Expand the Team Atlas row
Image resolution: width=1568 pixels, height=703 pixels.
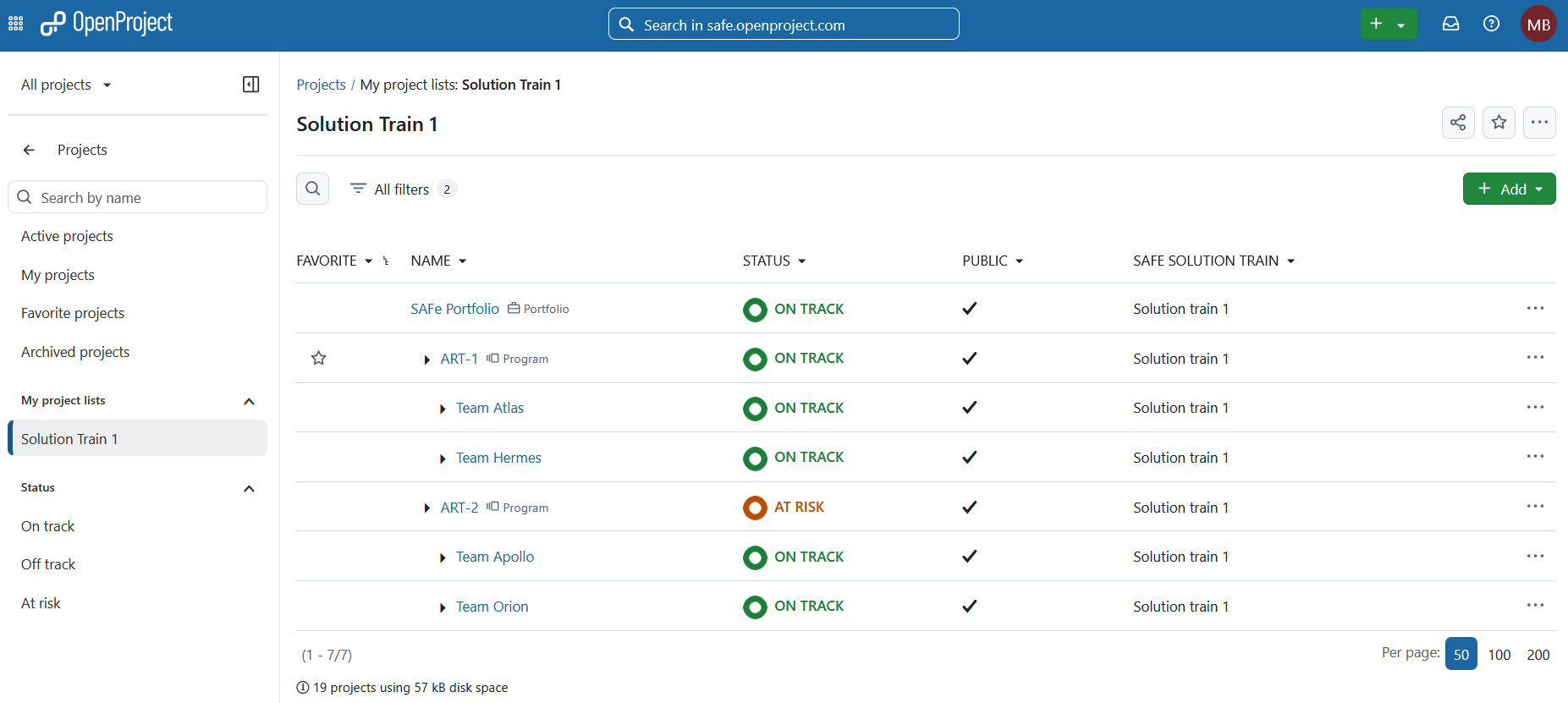[x=443, y=409]
